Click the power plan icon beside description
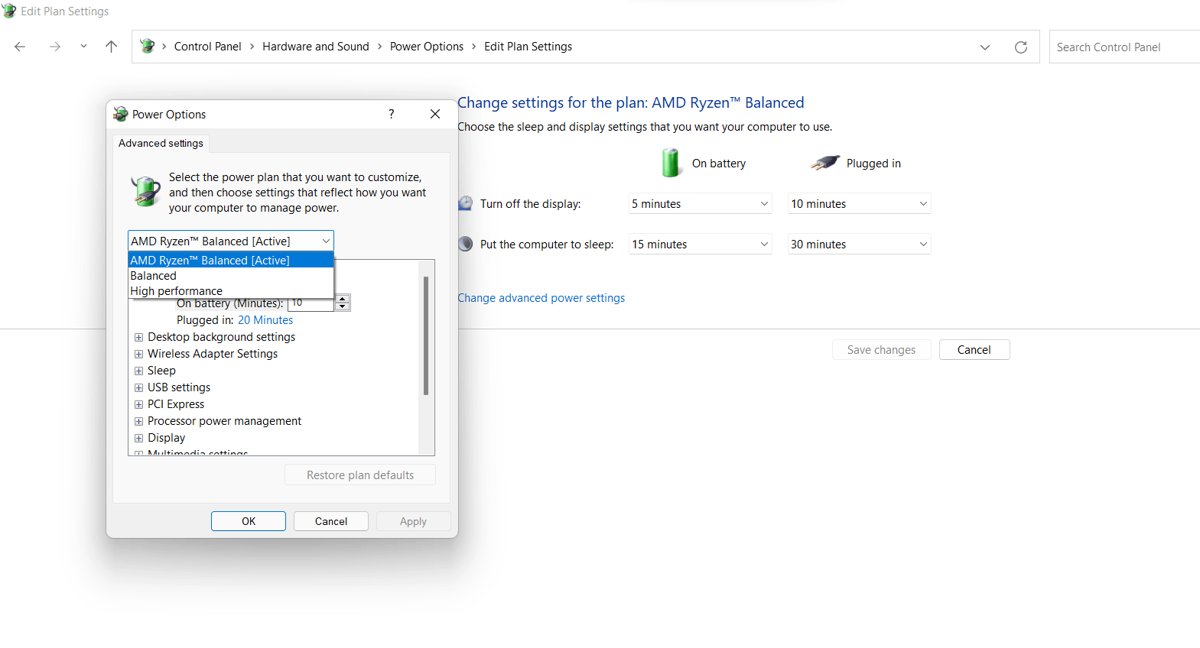The image size is (1200, 648). (146, 190)
